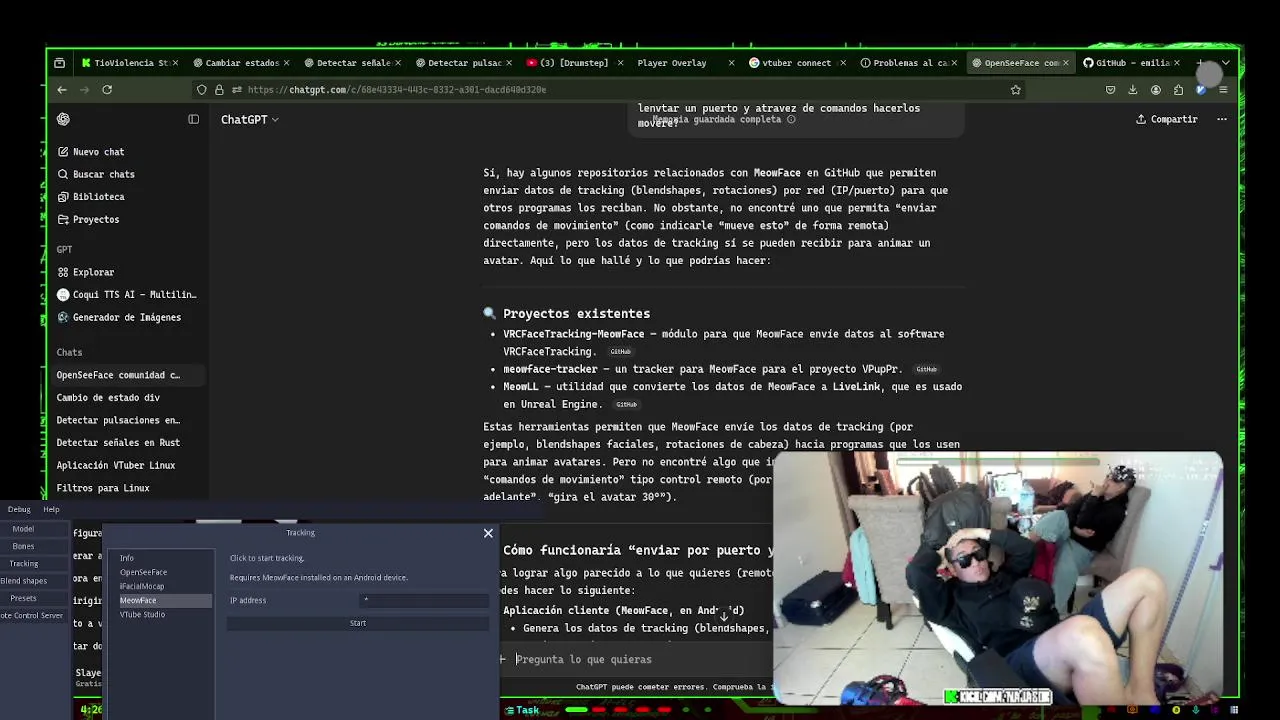Collapse the ChatGPT sidebar panel icon
1280x720 pixels.
pyautogui.click(x=193, y=119)
